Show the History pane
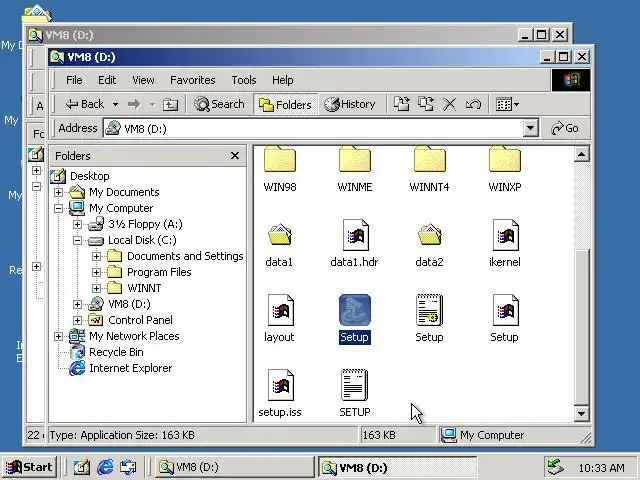 350,104
